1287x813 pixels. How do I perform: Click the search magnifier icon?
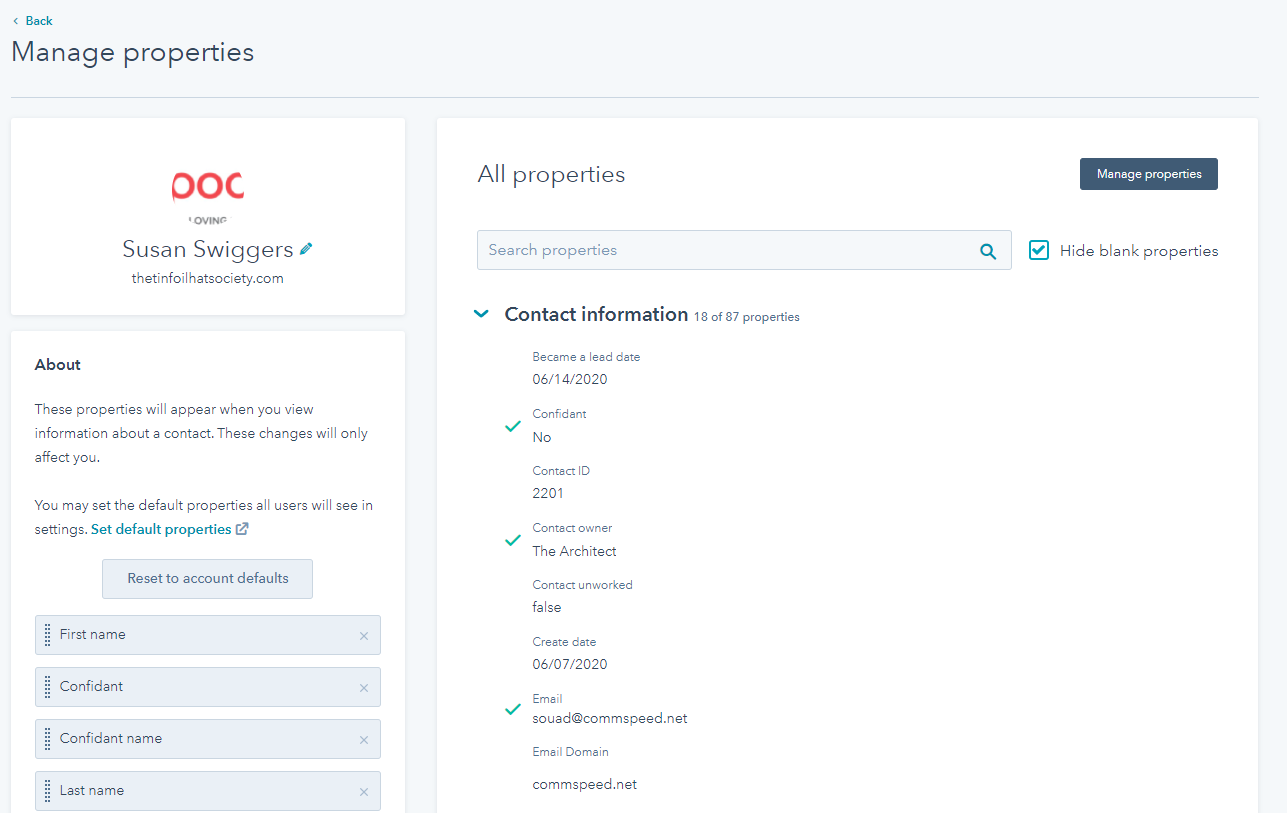click(x=988, y=251)
